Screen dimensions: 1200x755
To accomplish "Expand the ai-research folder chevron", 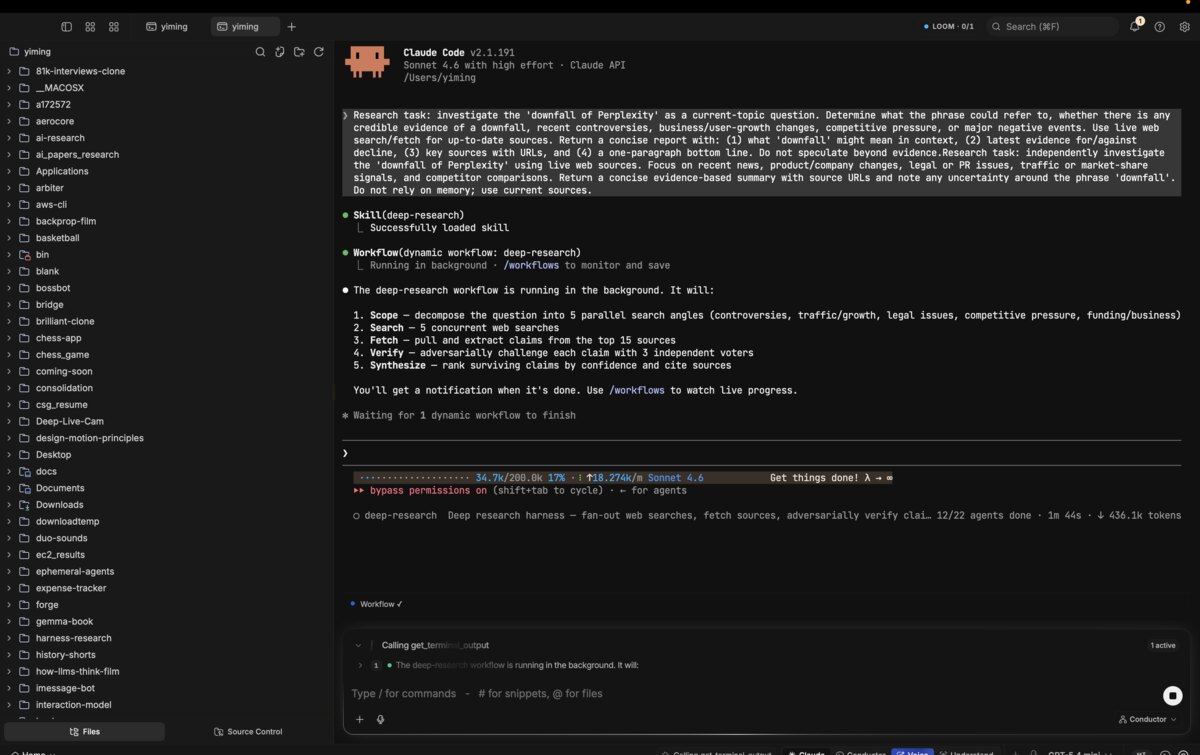I will coord(9,138).
